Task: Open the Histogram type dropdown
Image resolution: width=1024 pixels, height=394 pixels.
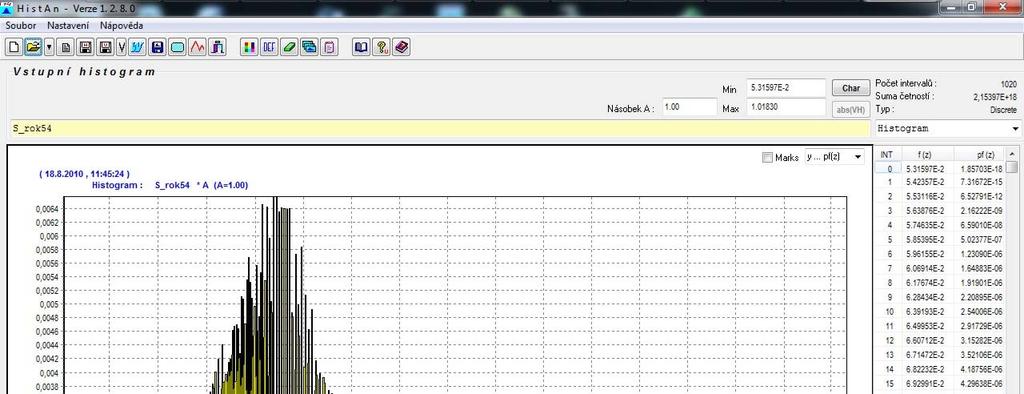Action: 948,129
